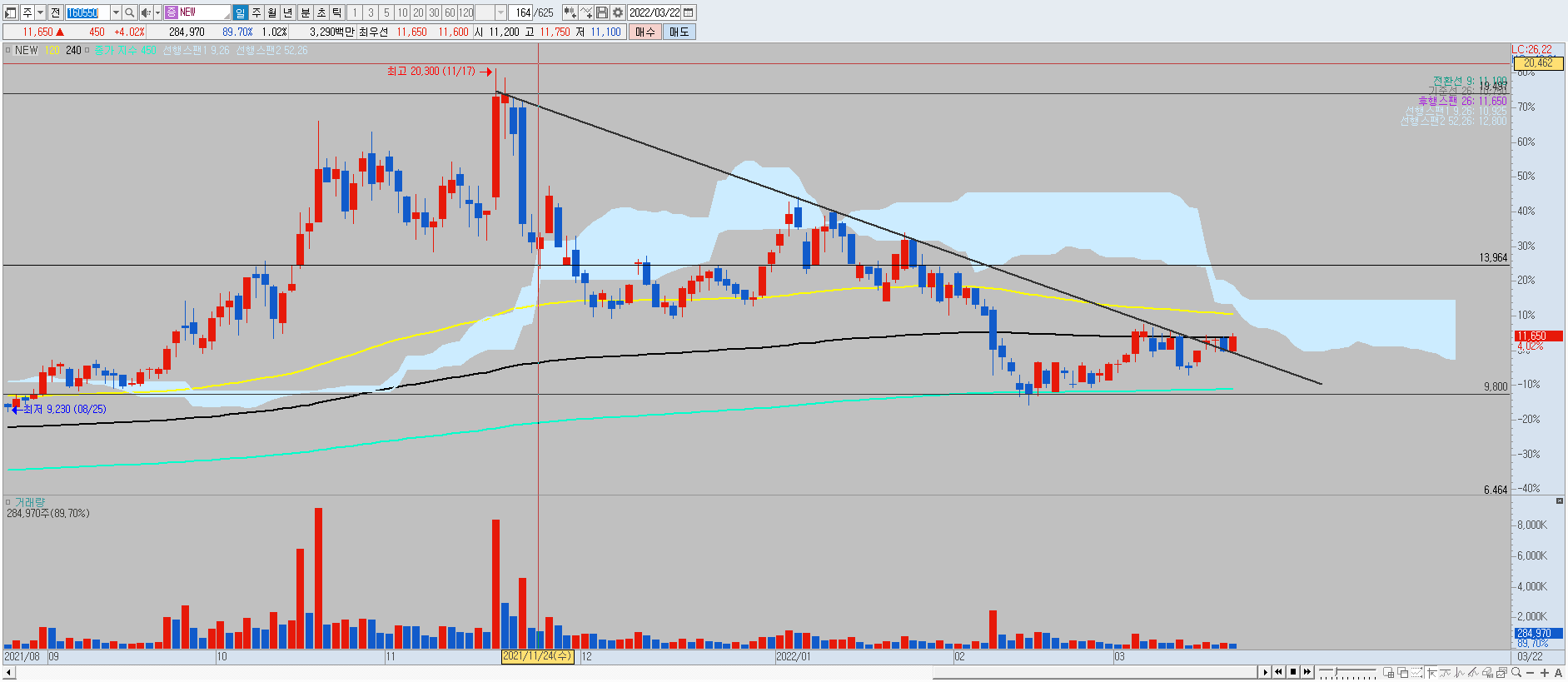Choose the 1 interval button
The width and height of the screenshot is (1568, 682).
coord(355,12)
